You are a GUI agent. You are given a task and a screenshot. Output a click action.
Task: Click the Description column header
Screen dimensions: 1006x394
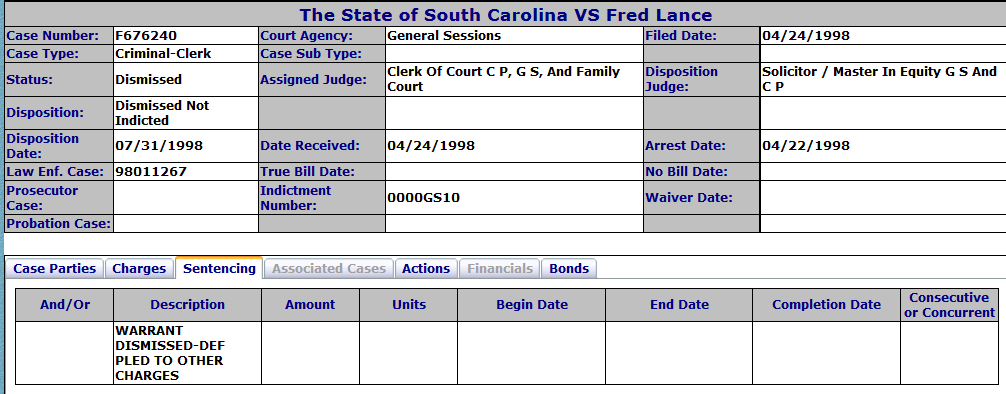point(187,305)
